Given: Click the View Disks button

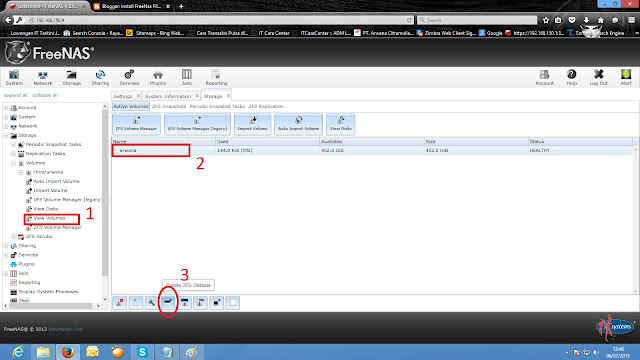Looking at the screenshot, I should (341, 124).
